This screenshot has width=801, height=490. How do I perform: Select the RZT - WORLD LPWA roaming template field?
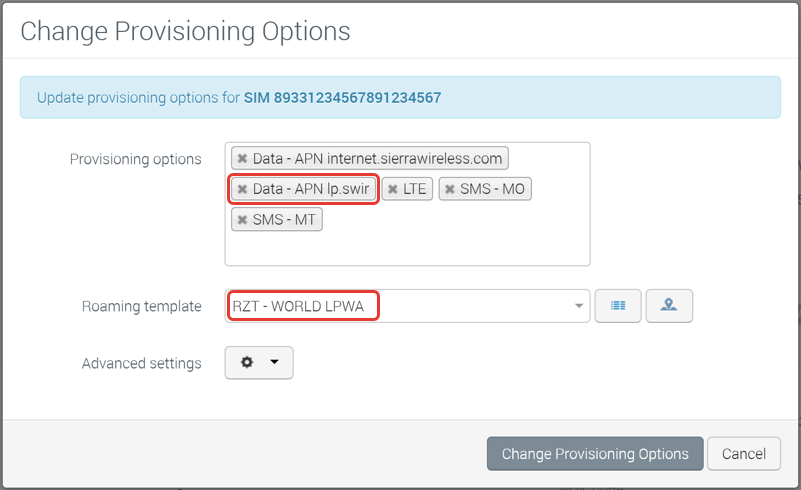407,306
